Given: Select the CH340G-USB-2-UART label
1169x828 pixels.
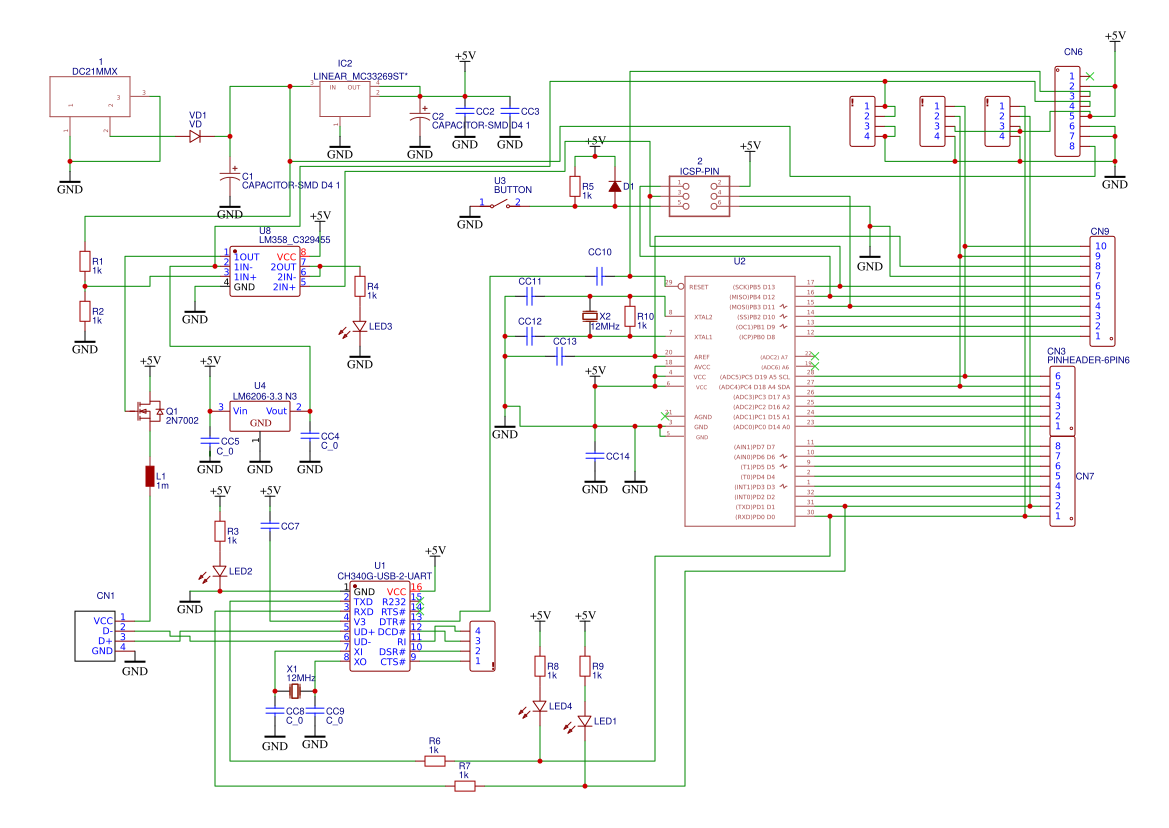Looking at the screenshot, I should 385,576.
